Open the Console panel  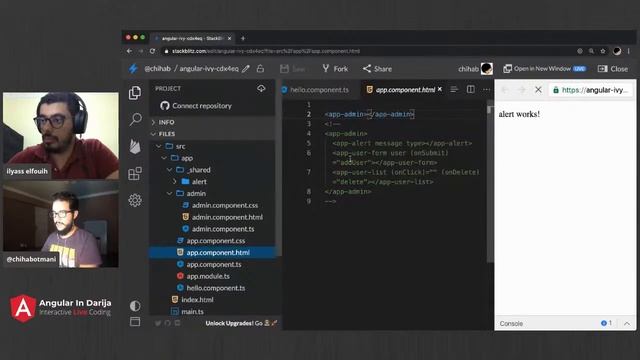[x=511, y=323]
